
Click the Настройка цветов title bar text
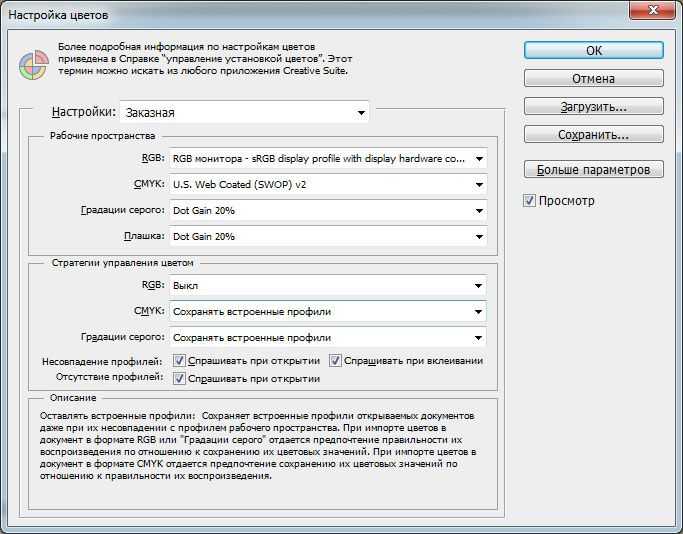click(58, 15)
